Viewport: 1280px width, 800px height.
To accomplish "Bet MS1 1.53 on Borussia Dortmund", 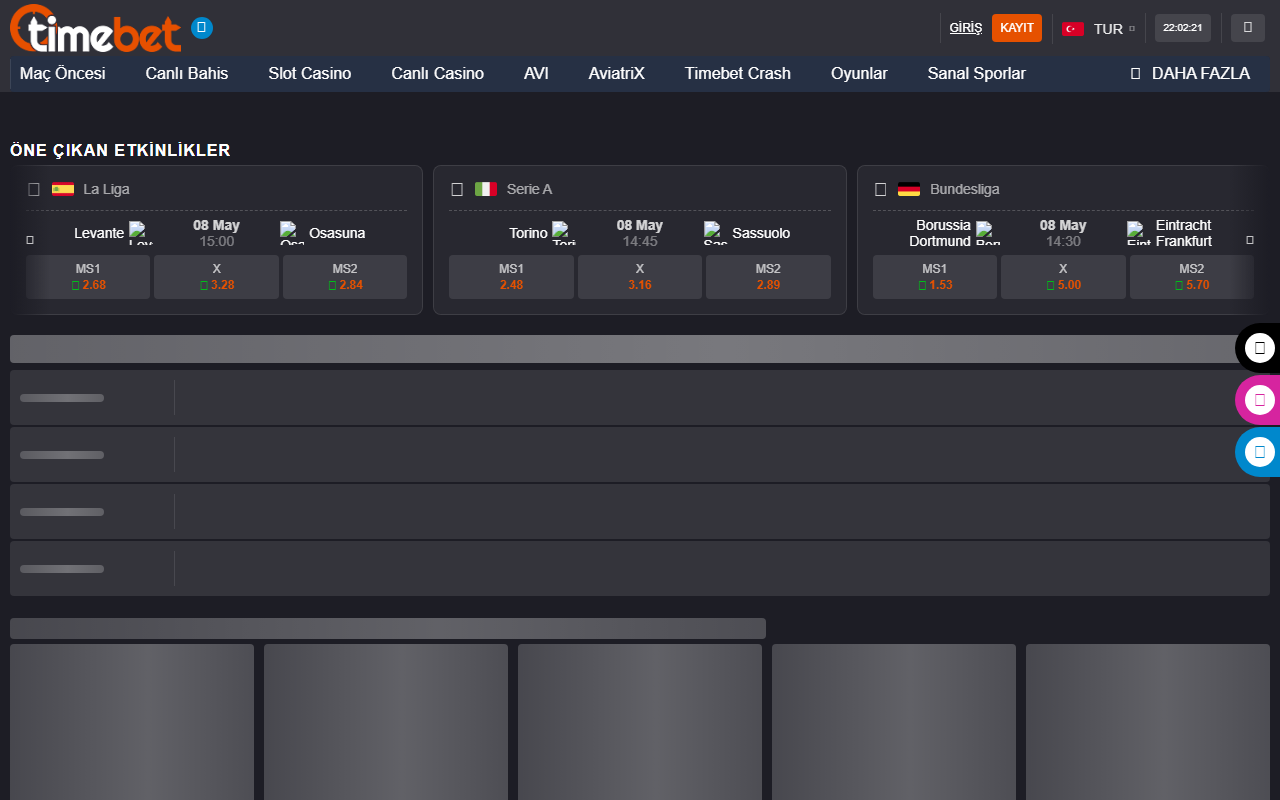I will [935, 277].
